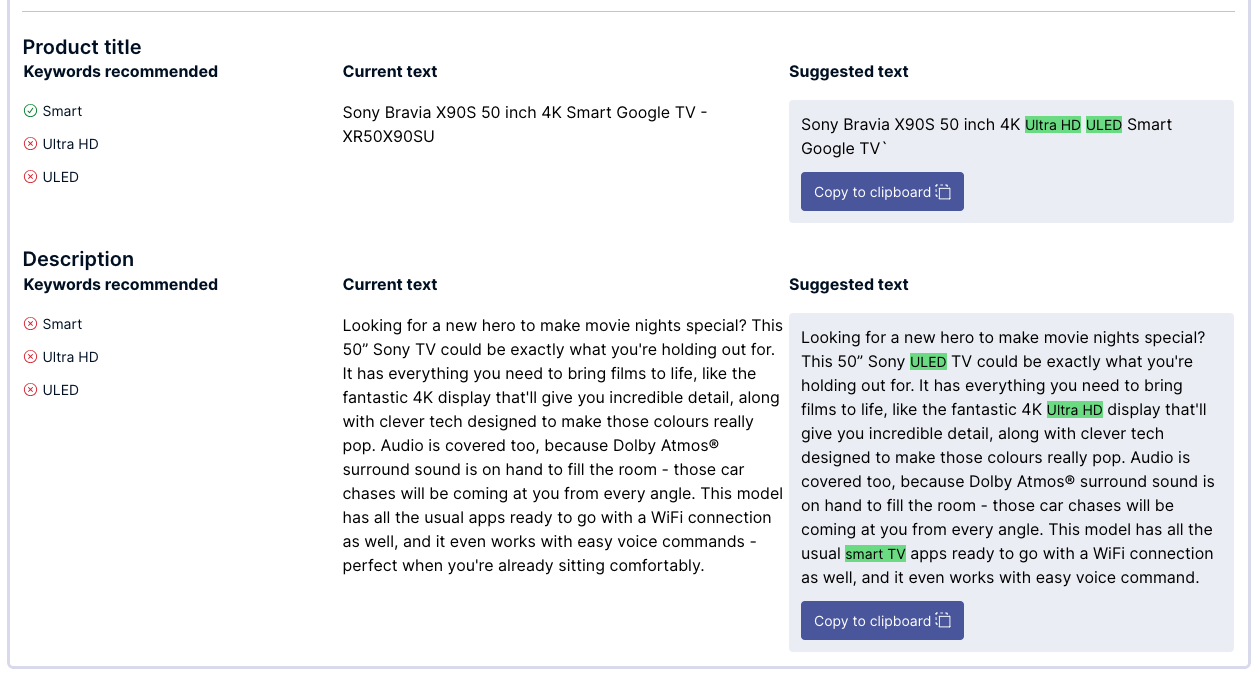Click the current description paragraph text

[562, 446]
